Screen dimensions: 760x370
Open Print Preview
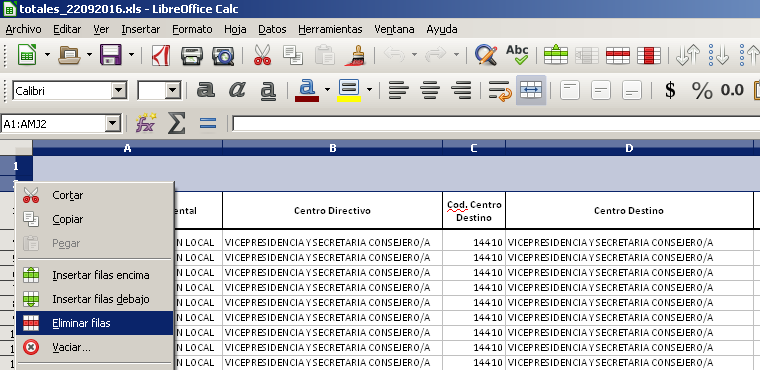coord(223,55)
